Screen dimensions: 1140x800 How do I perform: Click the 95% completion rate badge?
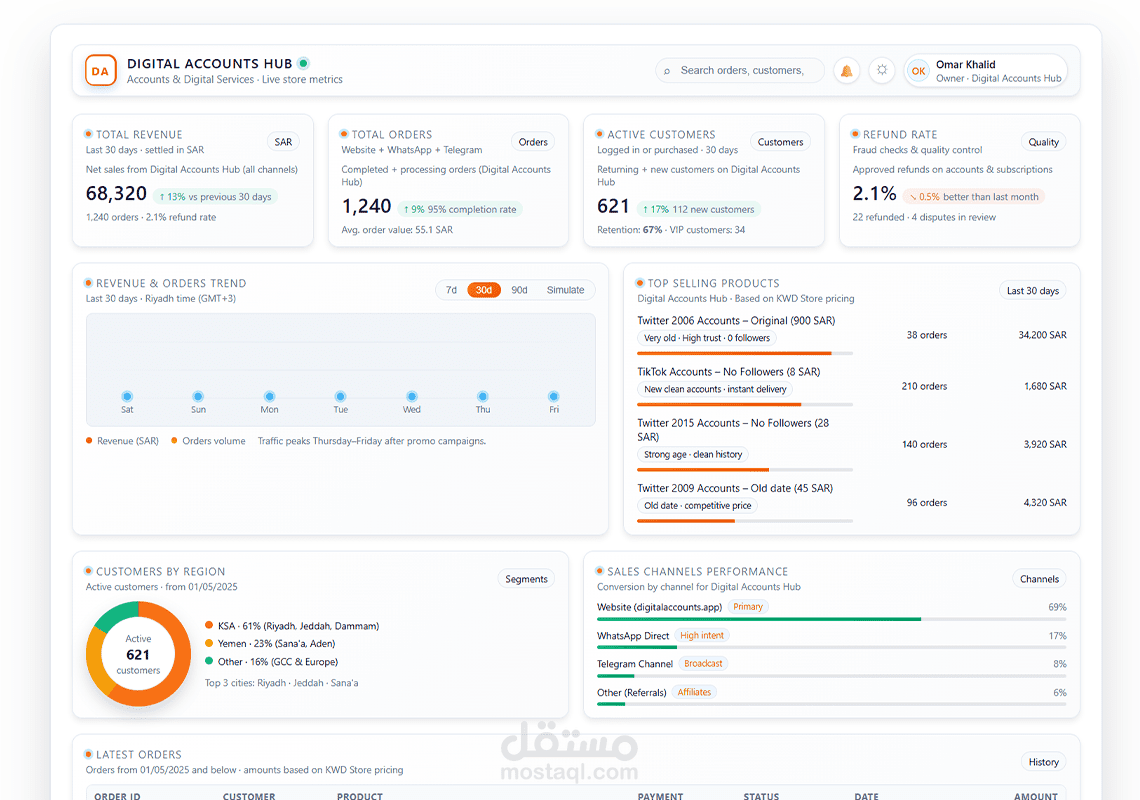(459, 209)
